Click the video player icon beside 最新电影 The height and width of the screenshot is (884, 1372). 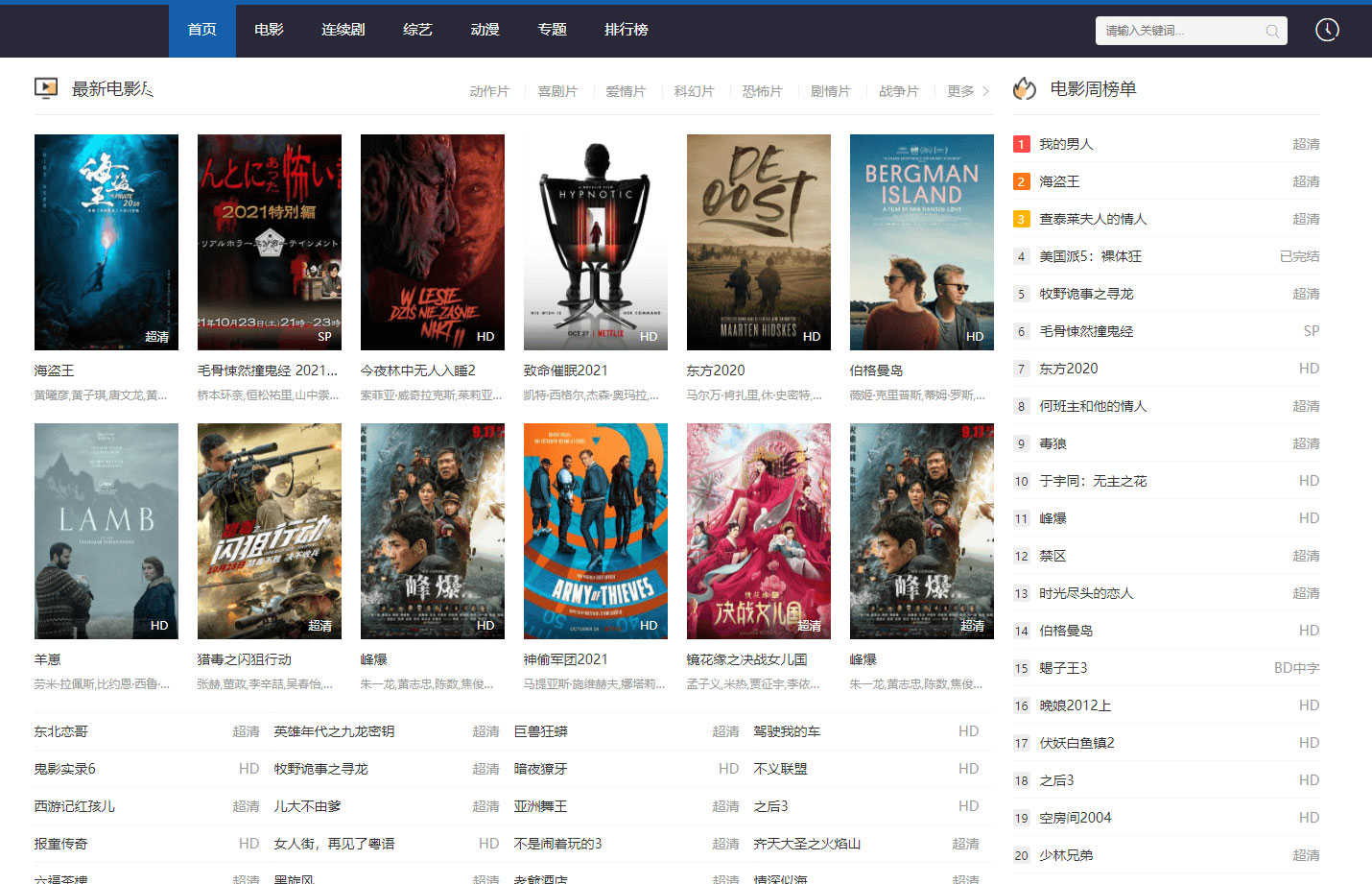45,88
